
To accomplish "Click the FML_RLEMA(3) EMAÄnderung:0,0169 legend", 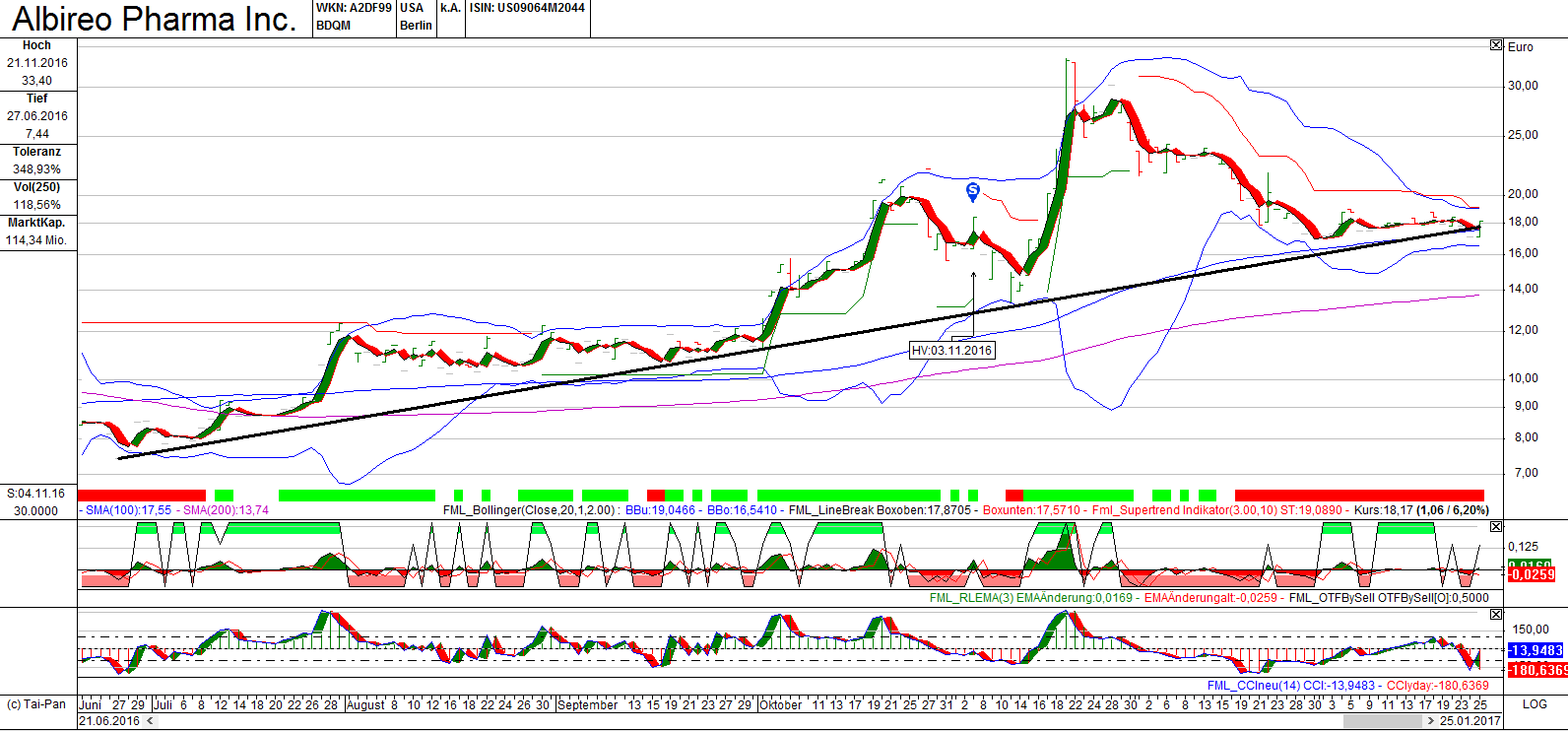I will pos(1031,598).
